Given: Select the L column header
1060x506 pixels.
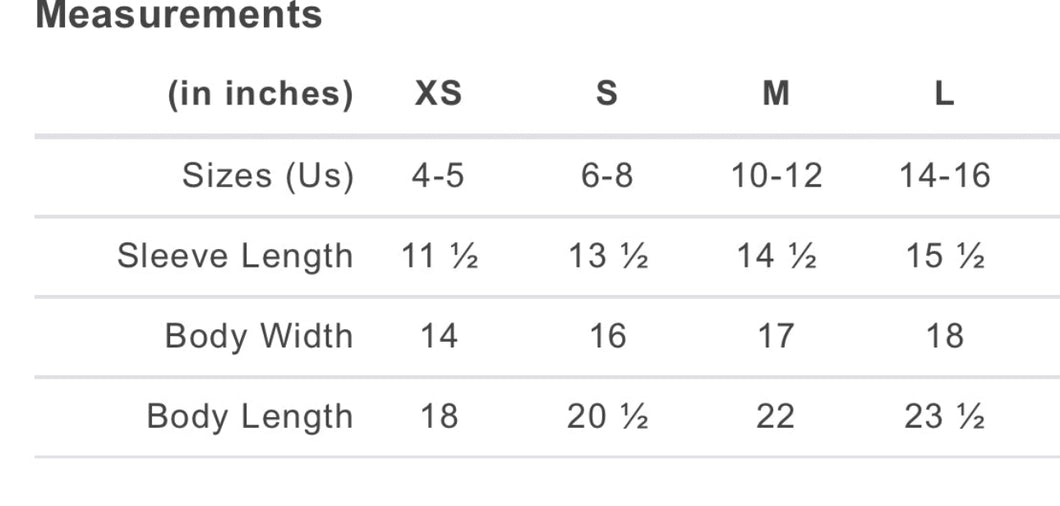Looking at the screenshot, I should [x=944, y=94].
